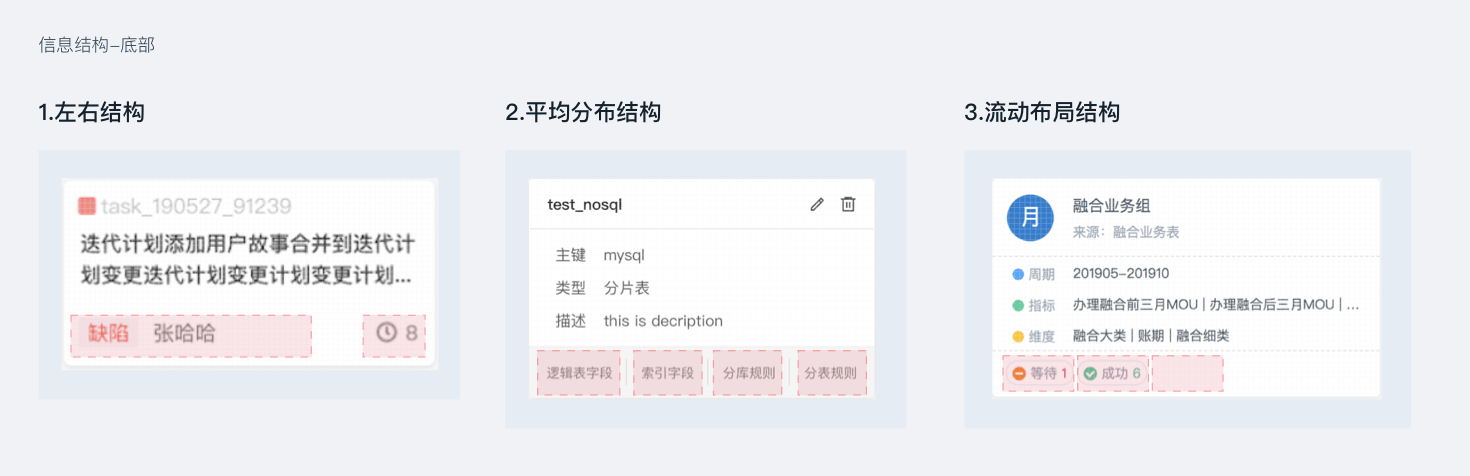The image size is (1470, 476).
Task: Click the trash delete icon on test_nosql card
Action: (848, 204)
